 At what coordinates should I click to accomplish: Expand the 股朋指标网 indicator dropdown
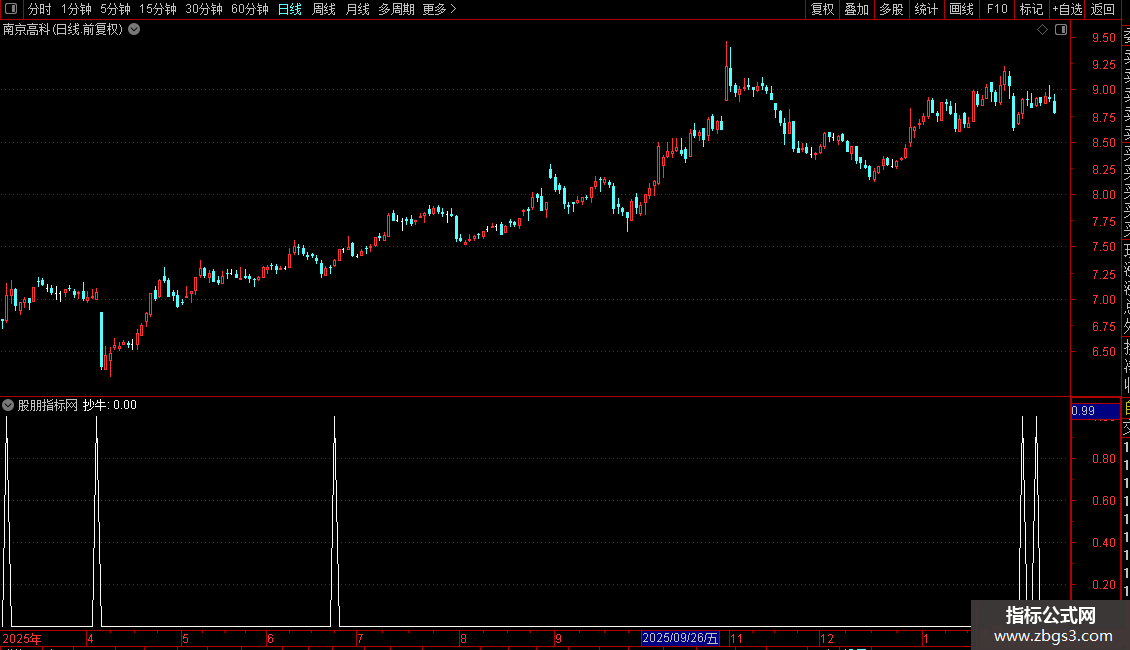[8, 405]
